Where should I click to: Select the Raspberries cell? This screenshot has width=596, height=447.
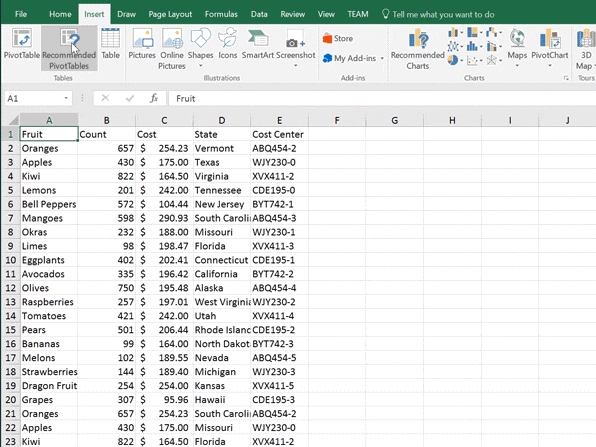(49, 302)
